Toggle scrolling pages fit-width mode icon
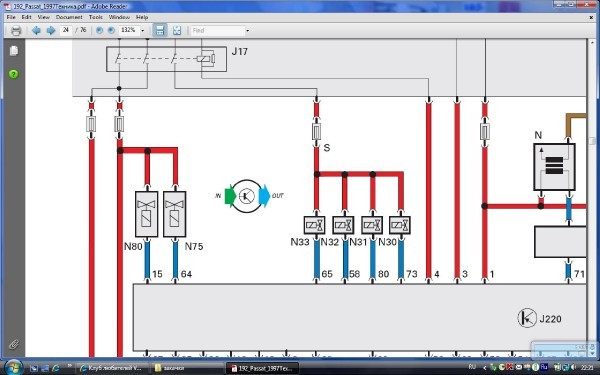This screenshot has height=375, width=600. 160,30
